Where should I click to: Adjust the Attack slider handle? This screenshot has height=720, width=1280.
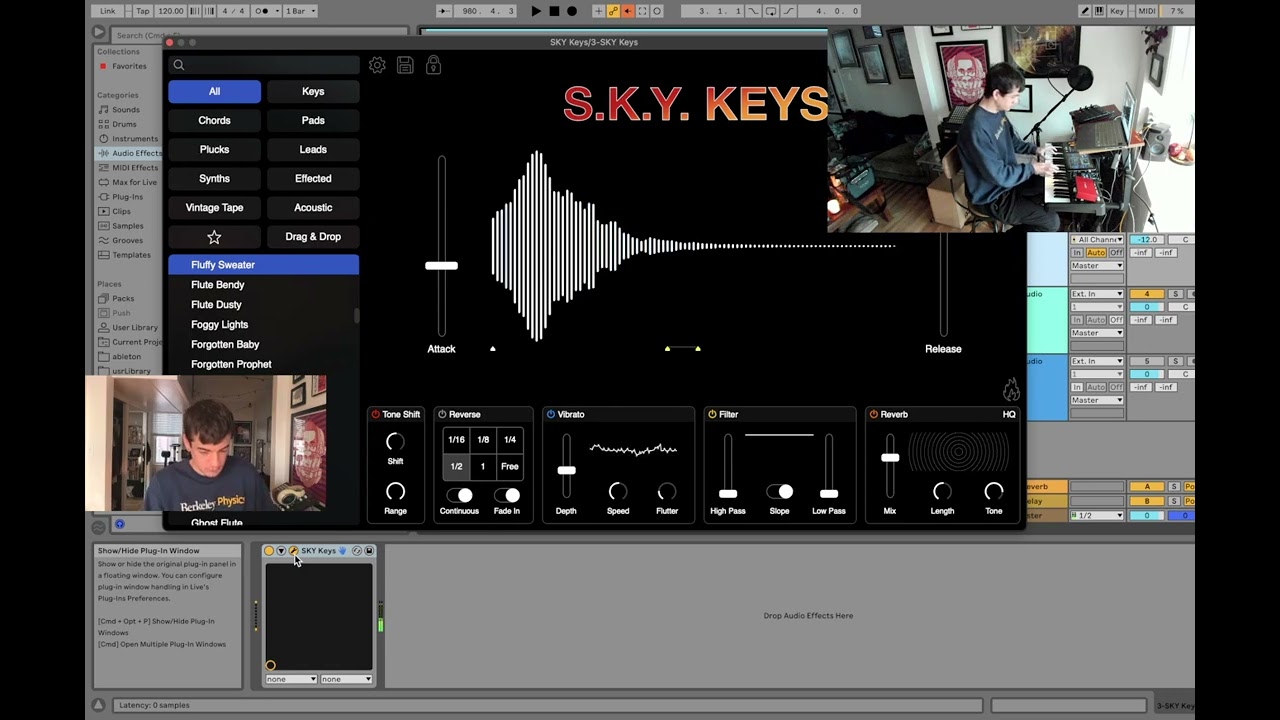click(x=441, y=266)
